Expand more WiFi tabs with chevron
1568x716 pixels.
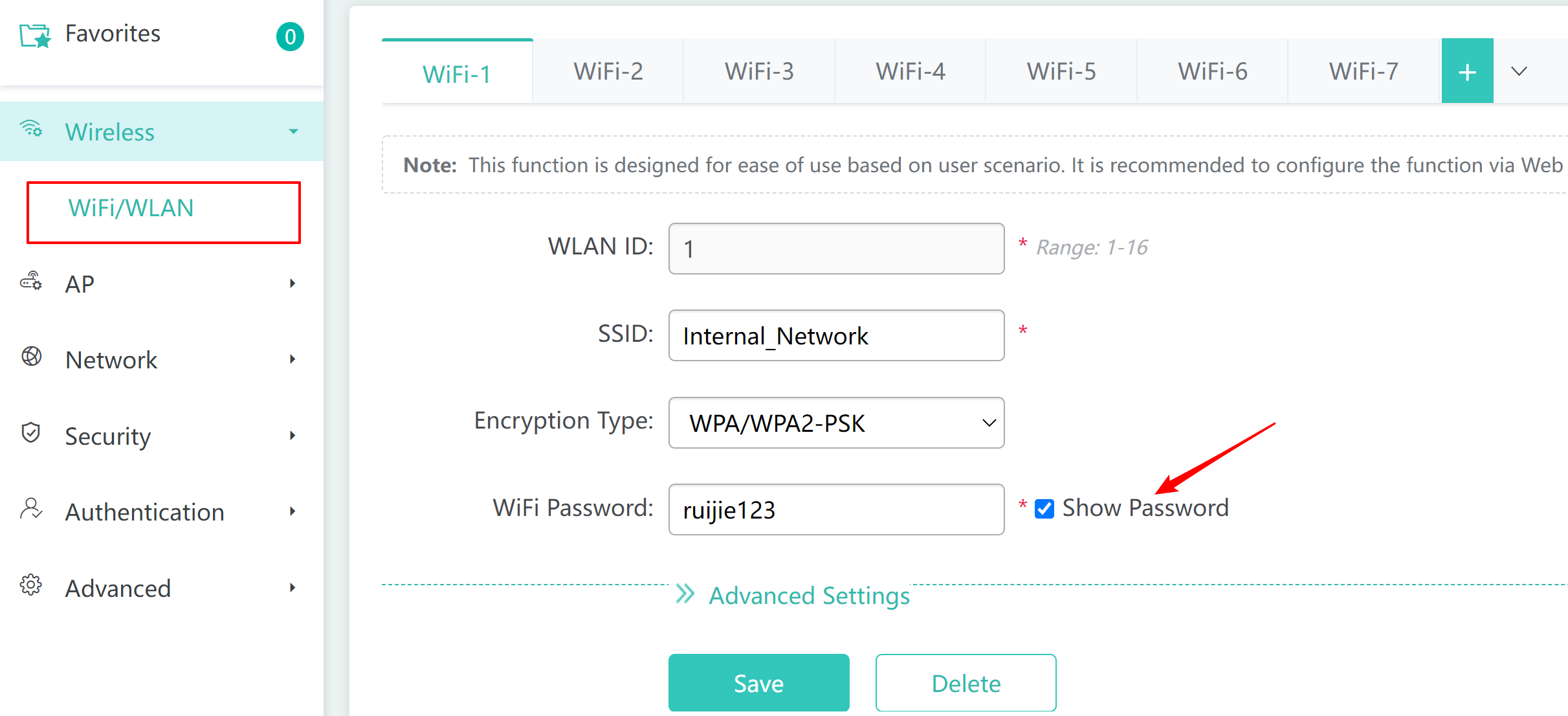pyautogui.click(x=1519, y=71)
